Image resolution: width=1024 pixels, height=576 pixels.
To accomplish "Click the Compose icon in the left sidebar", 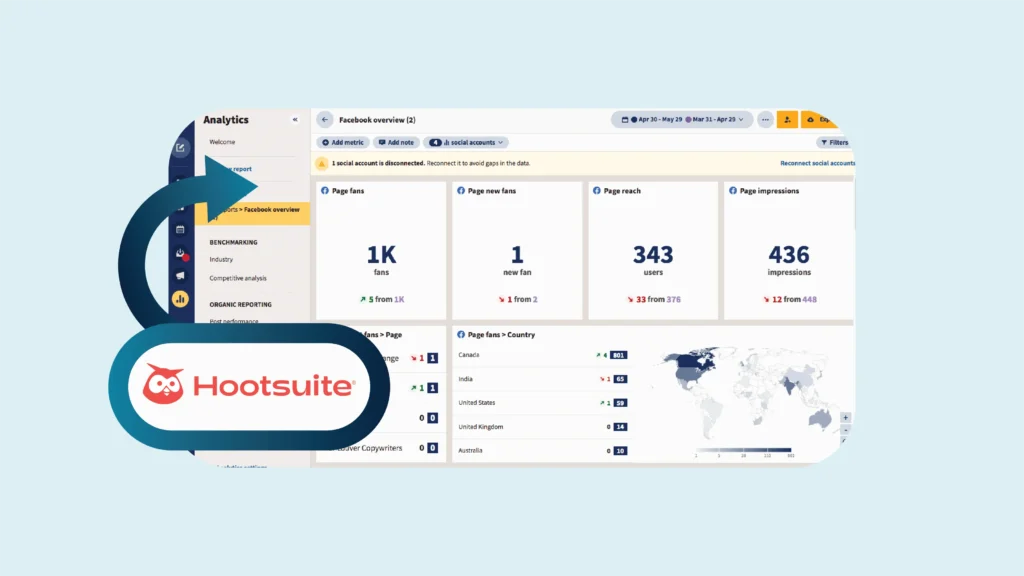I will point(180,148).
